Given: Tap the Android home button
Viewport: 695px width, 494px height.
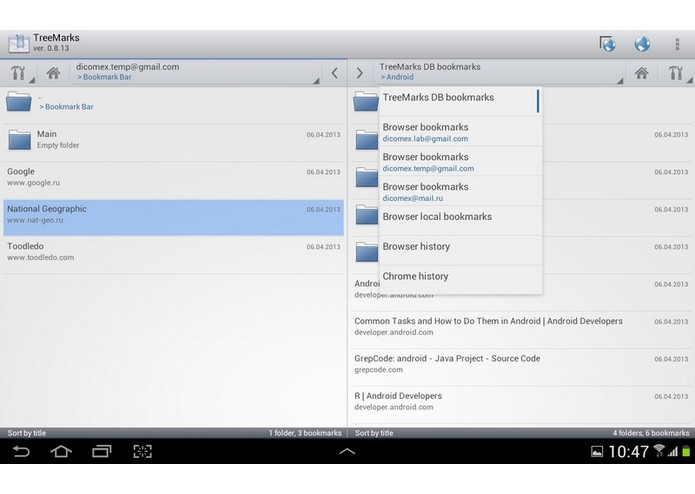Looking at the screenshot, I should pos(61,451).
